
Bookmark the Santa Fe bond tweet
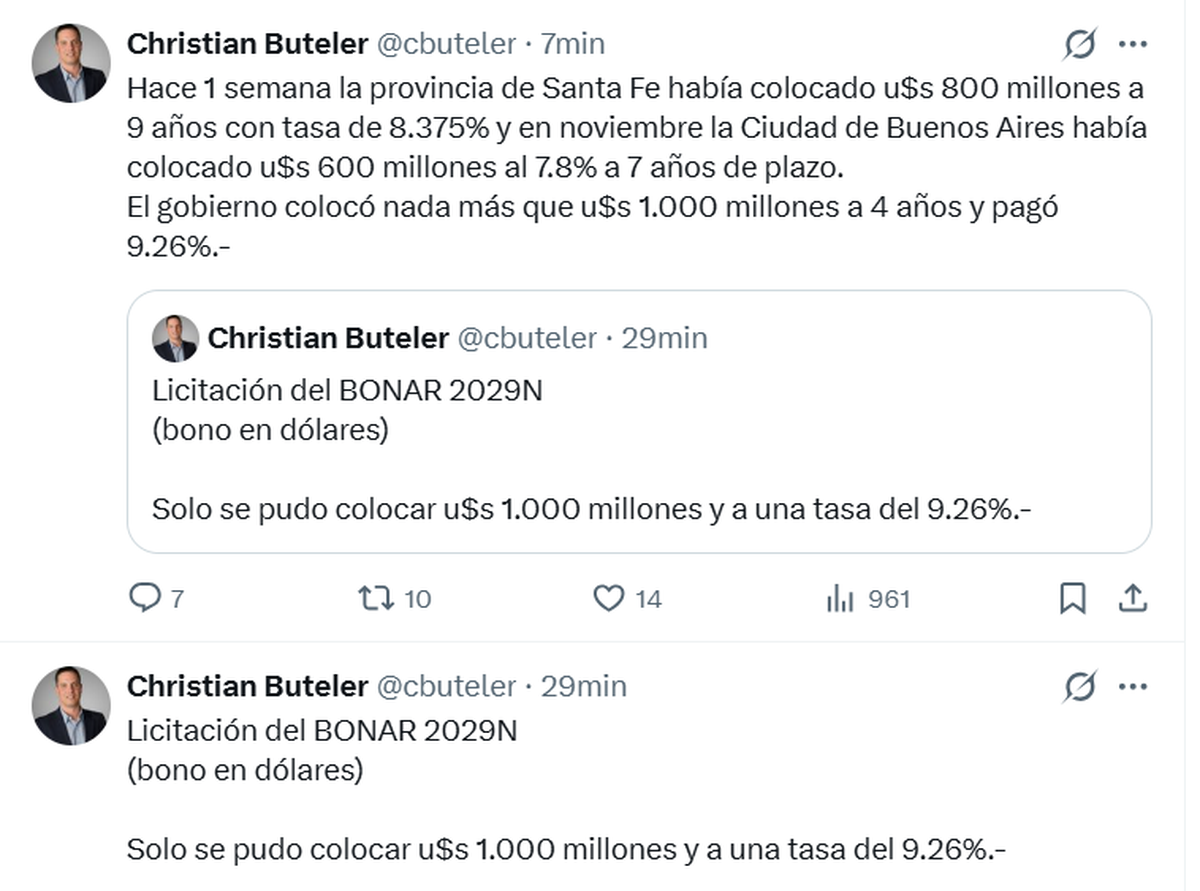[1072, 598]
